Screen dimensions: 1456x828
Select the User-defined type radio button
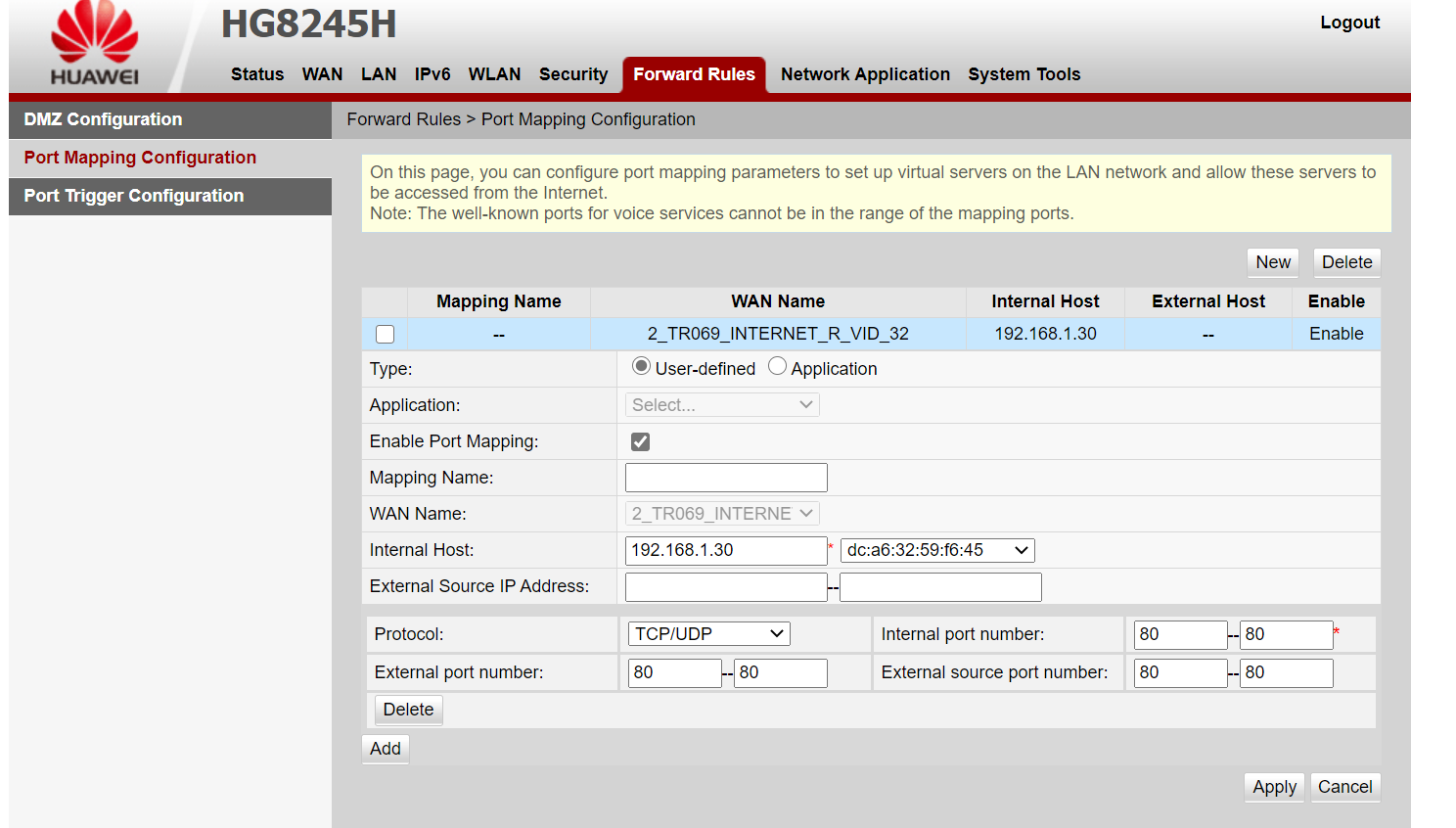tap(641, 366)
